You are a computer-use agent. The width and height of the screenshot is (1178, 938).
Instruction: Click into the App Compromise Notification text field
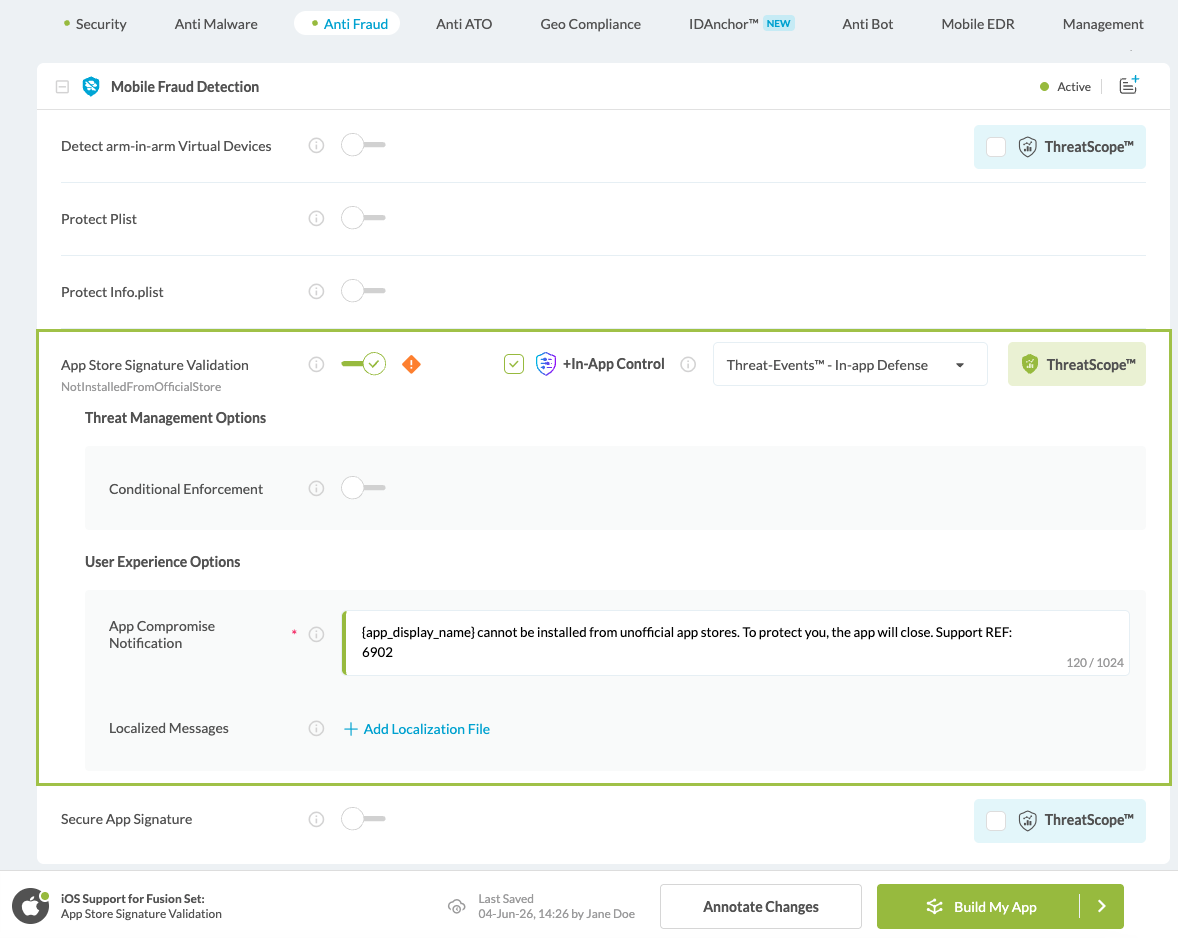[735, 643]
